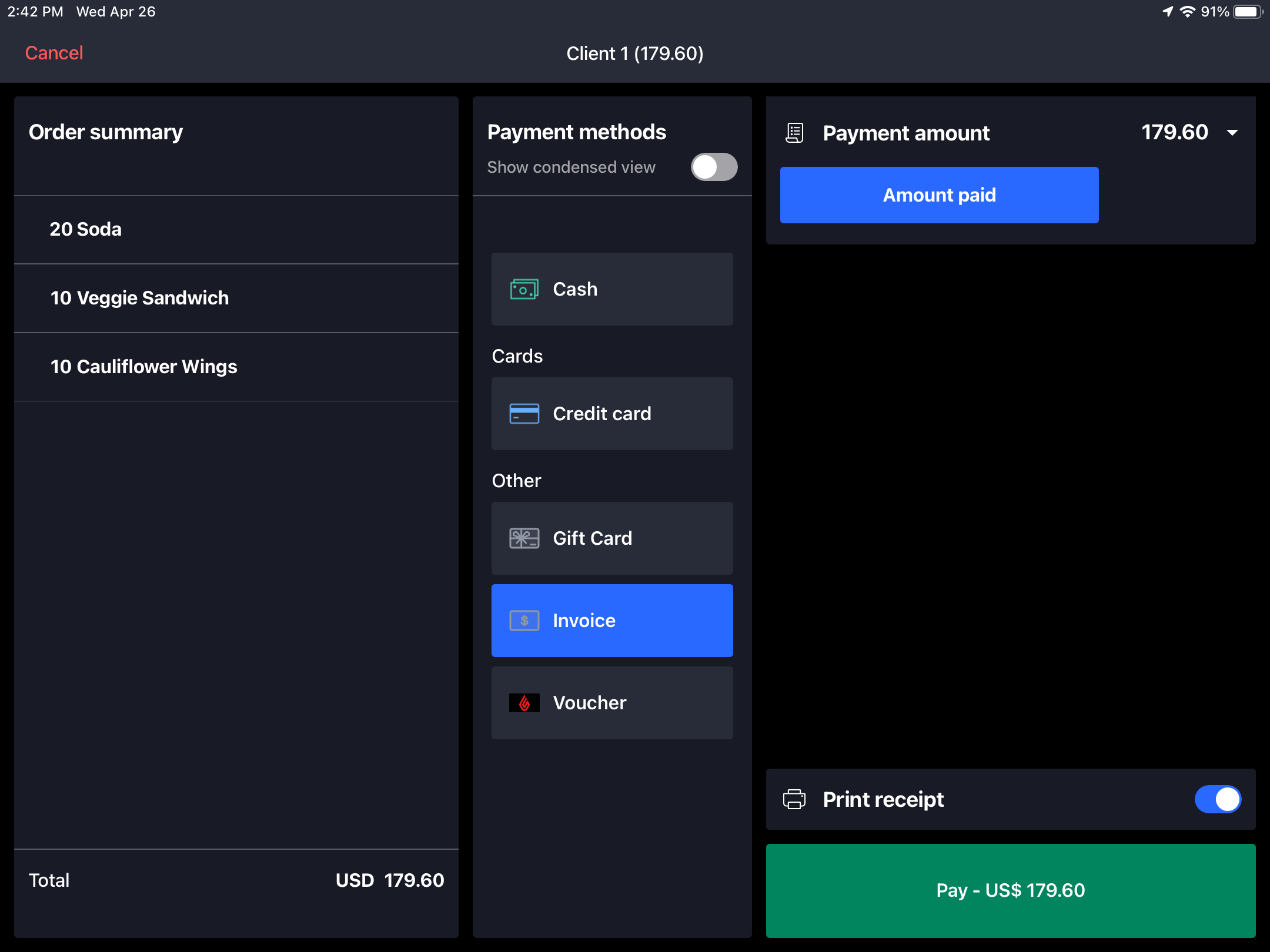Tap Pay - US$ 179.60 button
This screenshot has width=1270, height=952.
coord(1010,890)
